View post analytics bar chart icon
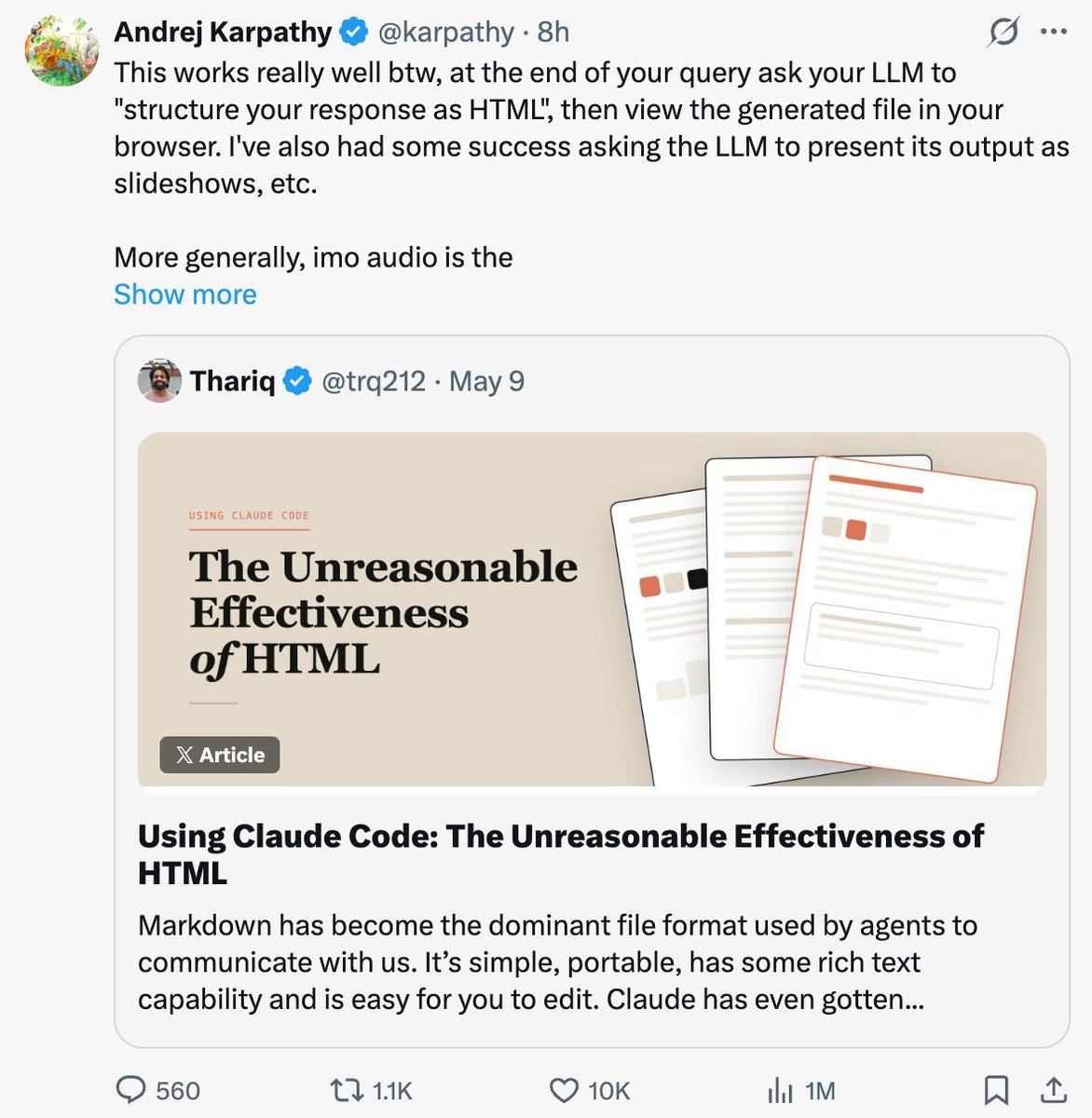This screenshot has height=1118, width=1092. pyautogui.click(x=780, y=1090)
